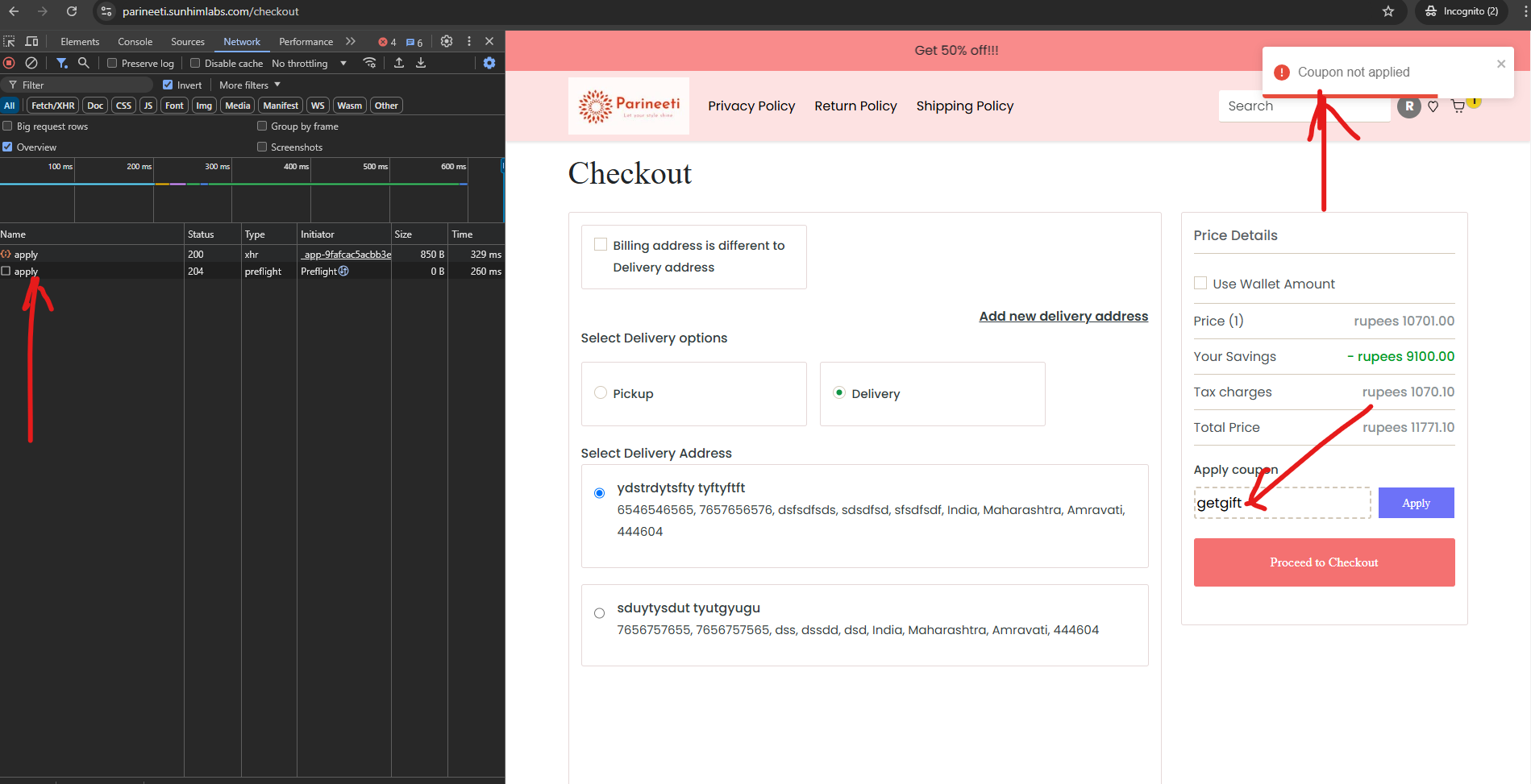Export HAR with the download icon

(421, 63)
